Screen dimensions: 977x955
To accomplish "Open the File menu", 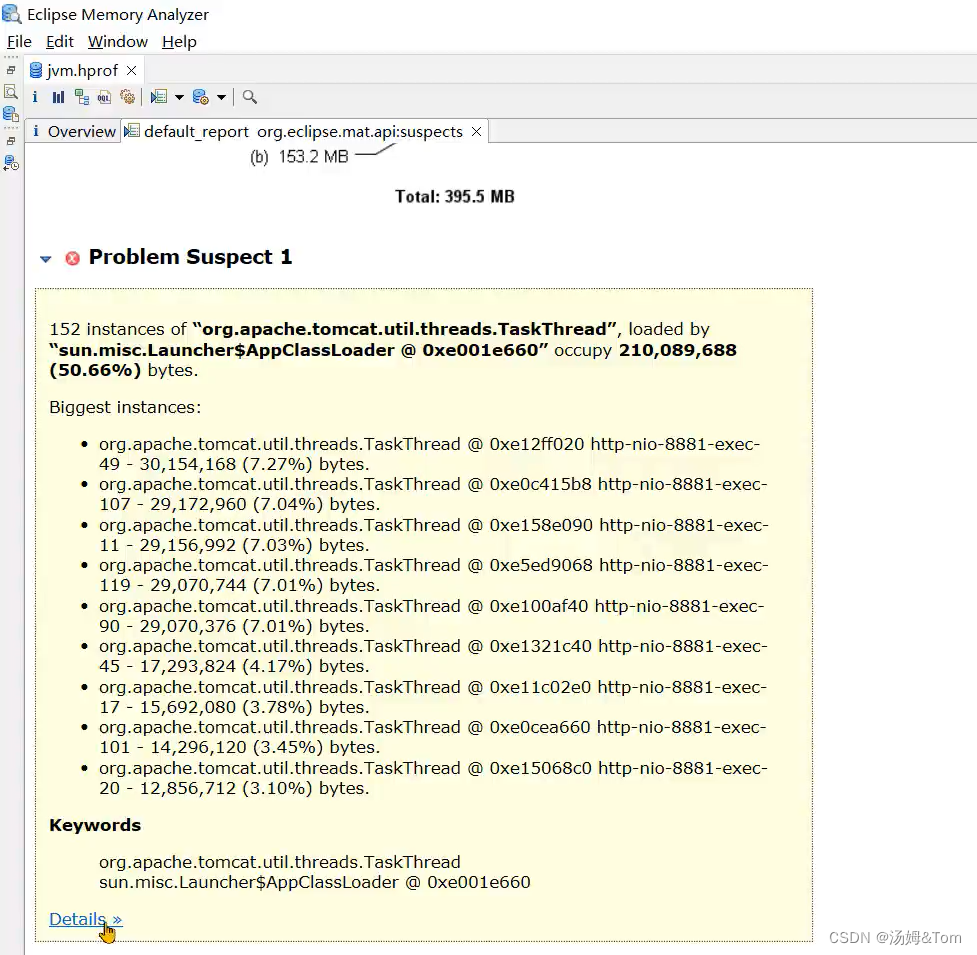I will point(19,42).
